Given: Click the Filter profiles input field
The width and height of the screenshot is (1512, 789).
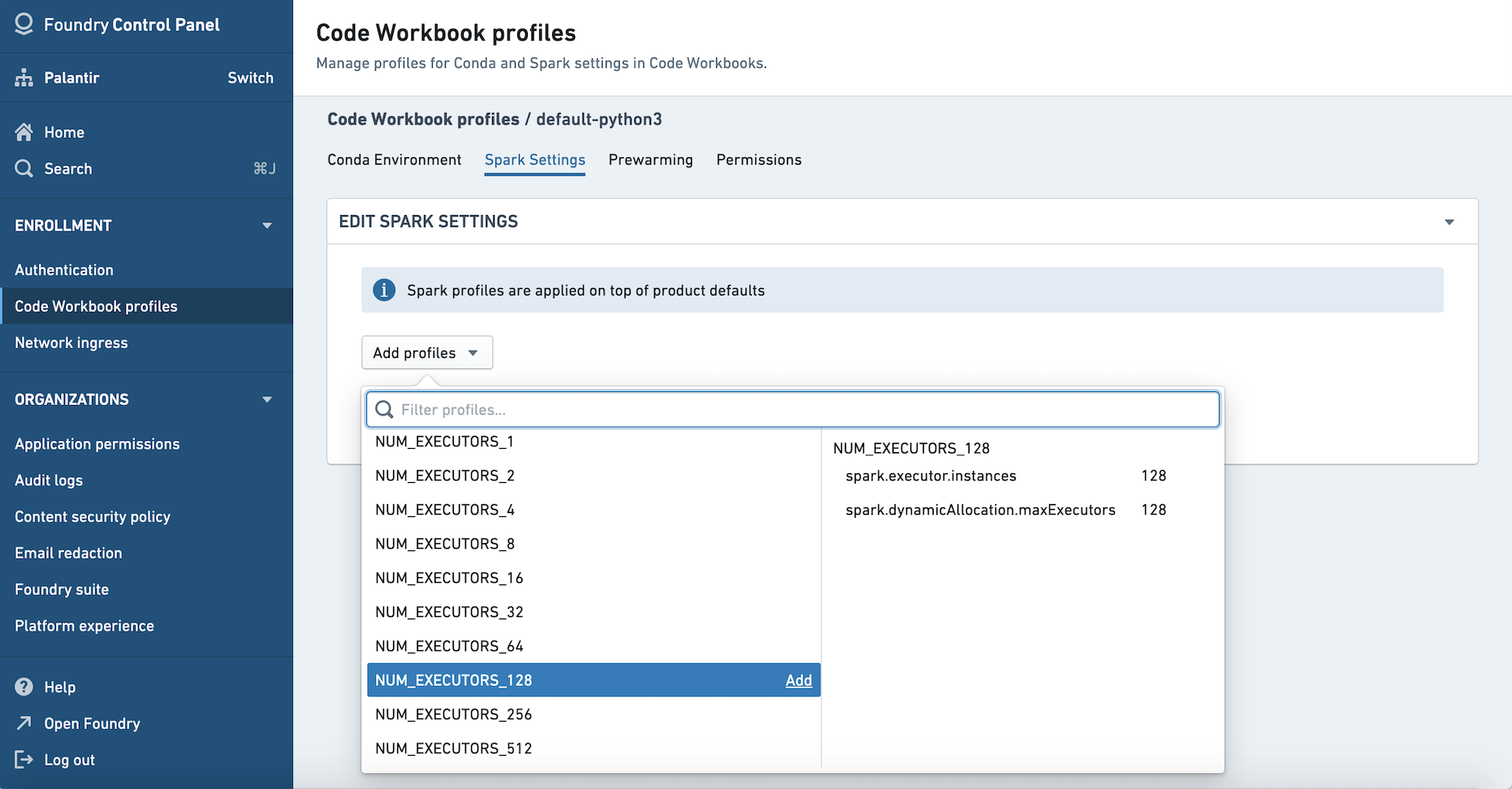Looking at the screenshot, I should 793,409.
